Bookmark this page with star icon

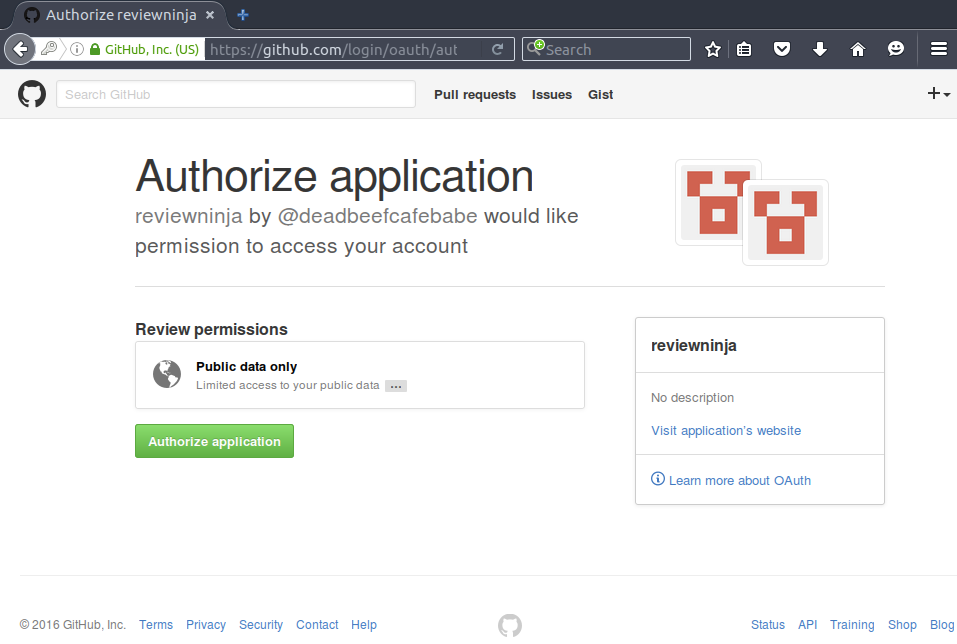[712, 49]
